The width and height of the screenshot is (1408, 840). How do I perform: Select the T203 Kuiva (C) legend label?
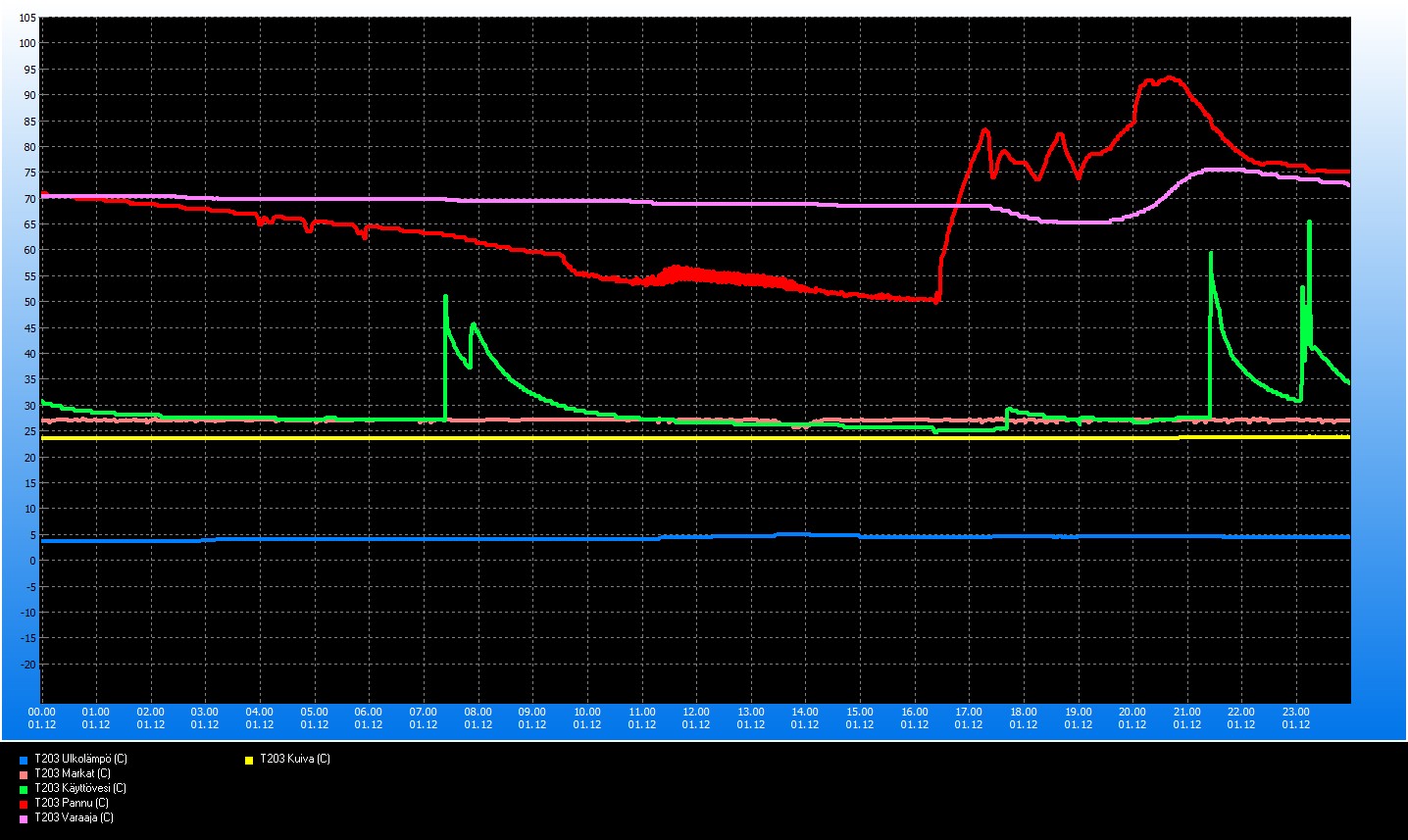(x=295, y=759)
